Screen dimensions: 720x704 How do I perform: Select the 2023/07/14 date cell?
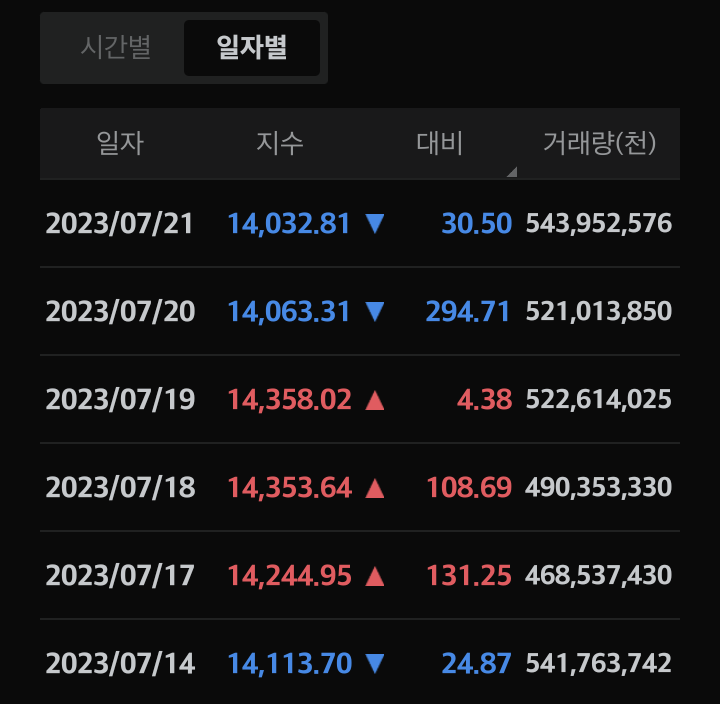120,664
